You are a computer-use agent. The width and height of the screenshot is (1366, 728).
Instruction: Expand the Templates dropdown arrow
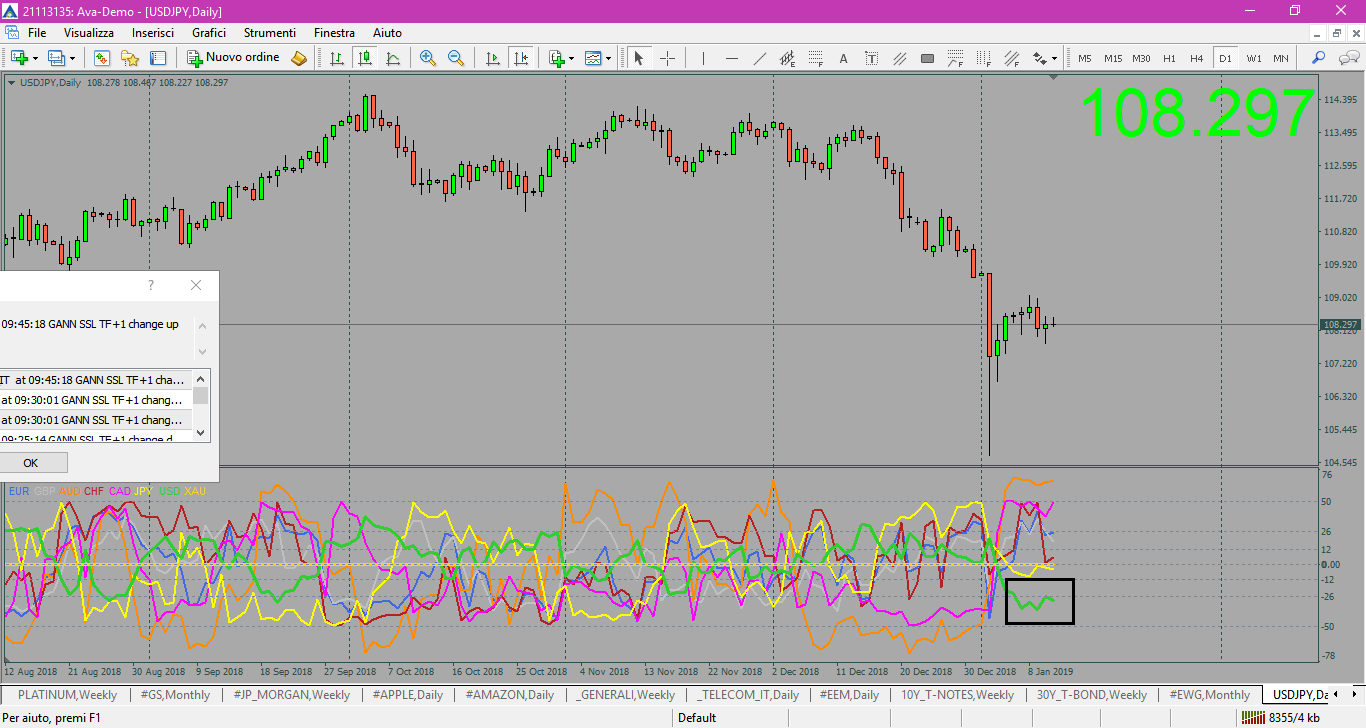(x=608, y=58)
